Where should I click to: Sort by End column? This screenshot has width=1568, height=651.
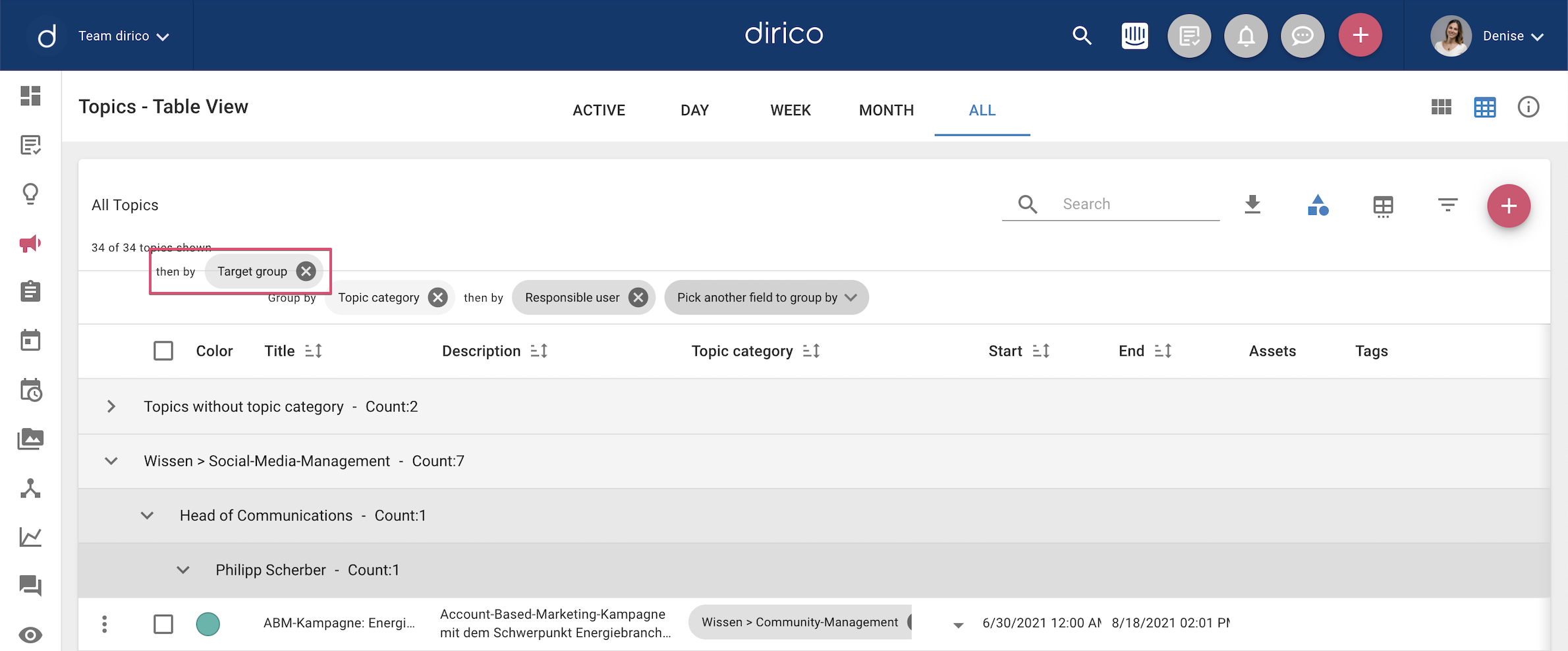pyautogui.click(x=1163, y=351)
